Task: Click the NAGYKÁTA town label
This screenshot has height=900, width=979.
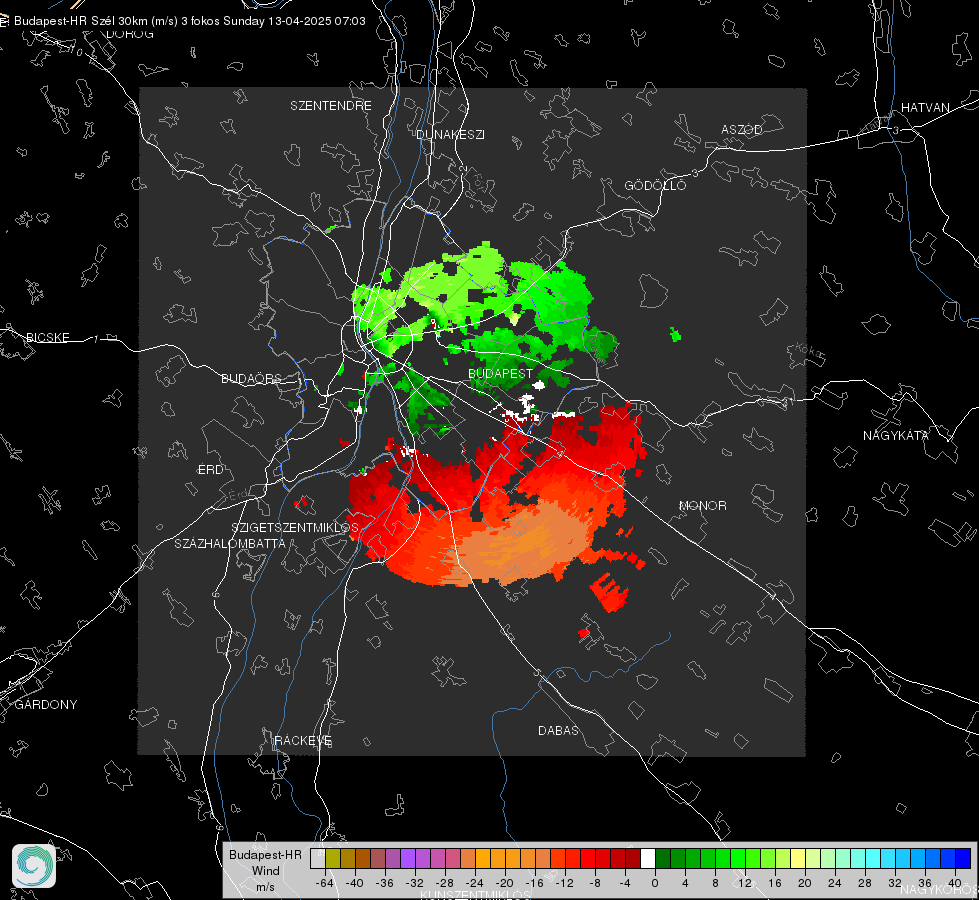Action: coord(895,436)
